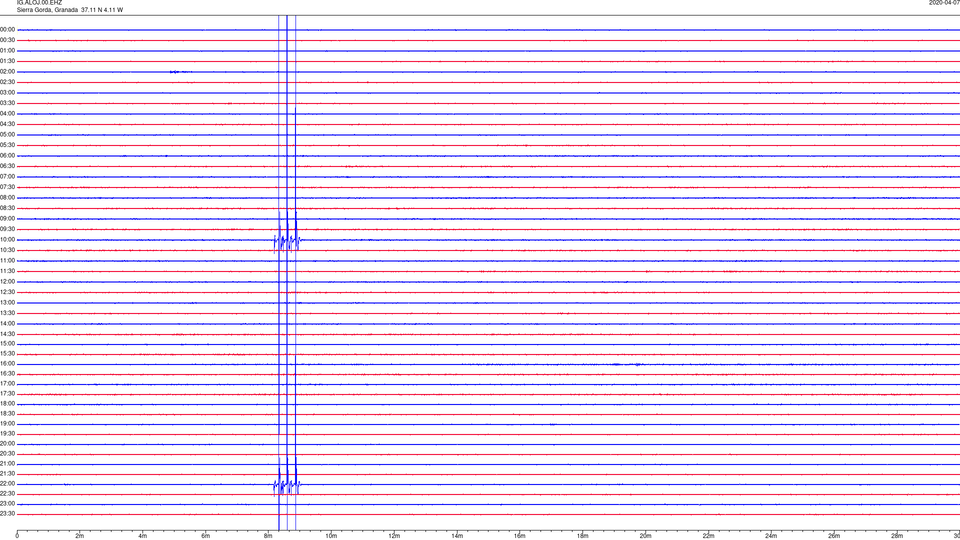Select the 04:30 trace time label
The image size is (960, 540).
(7, 124)
